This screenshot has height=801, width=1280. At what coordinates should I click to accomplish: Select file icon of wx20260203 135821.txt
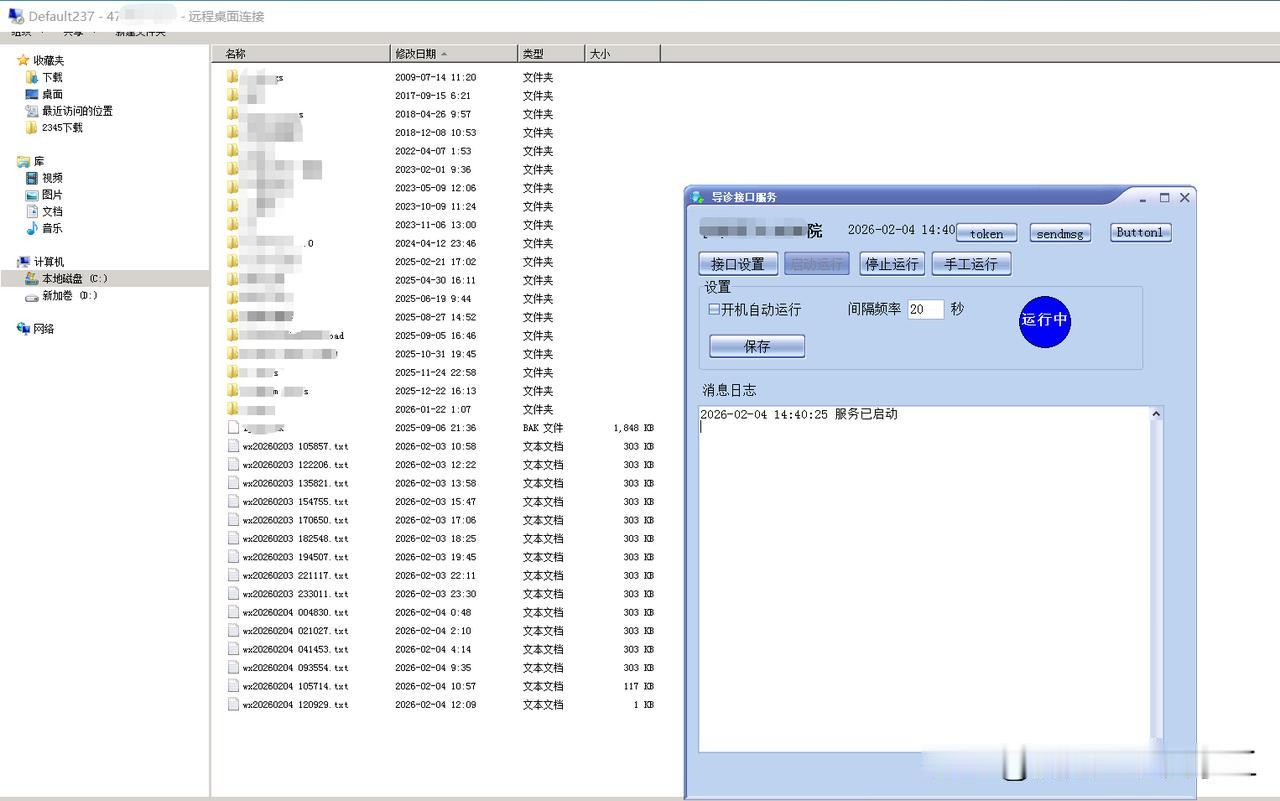click(x=233, y=483)
